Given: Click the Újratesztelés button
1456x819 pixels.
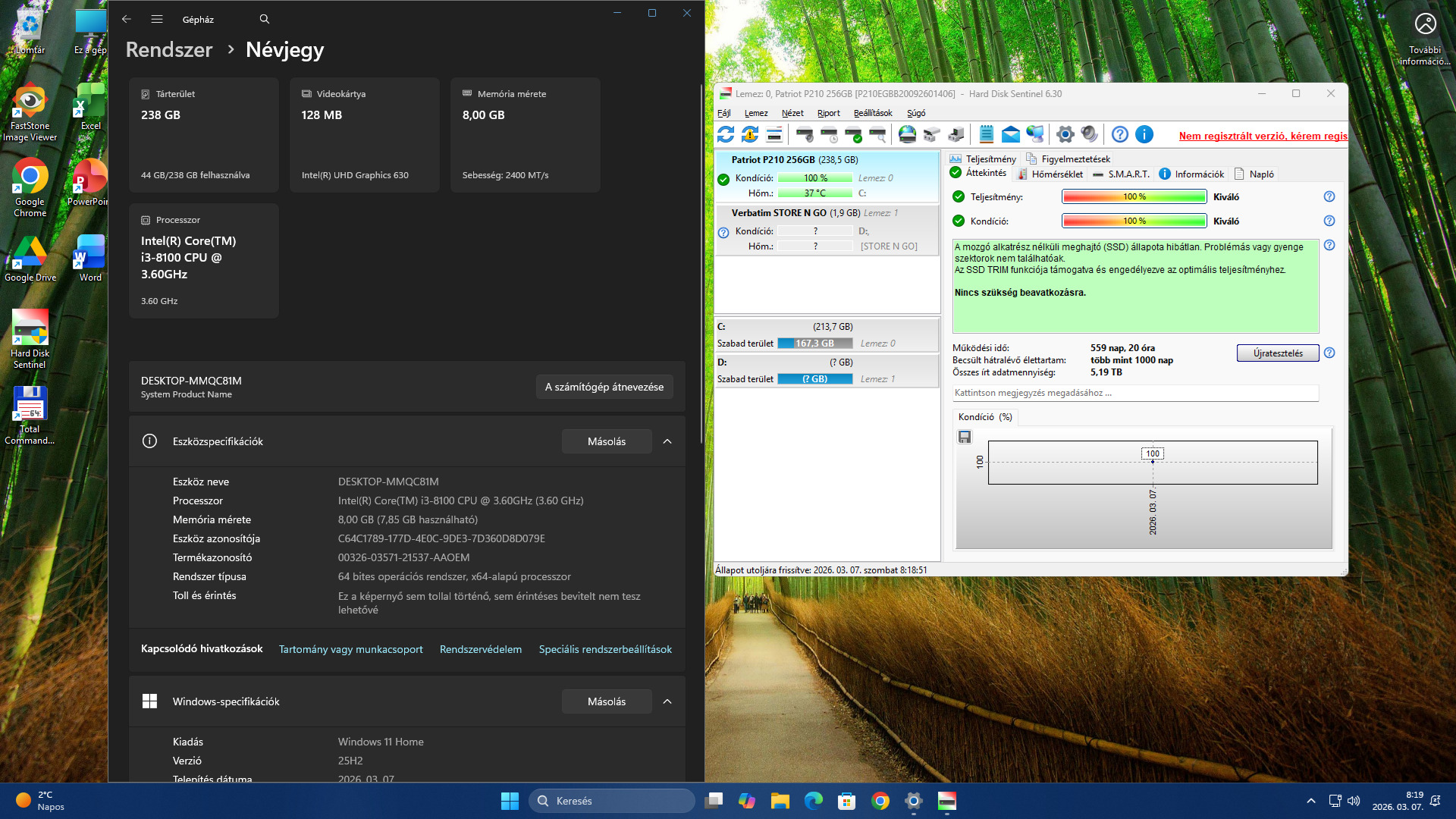Looking at the screenshot, I should 1278,353.
